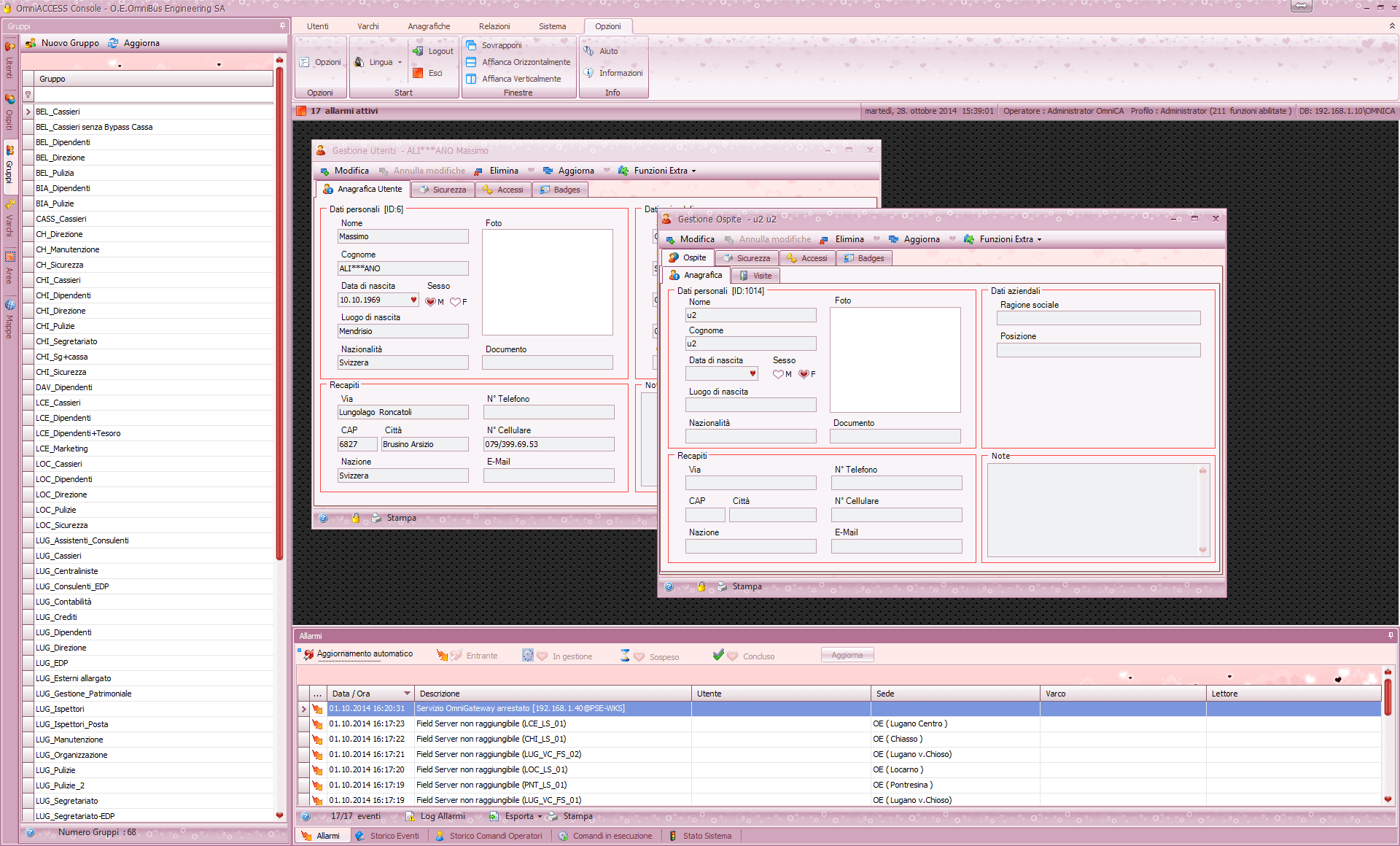Image resolution: width=1400 pixels, height=846 pixels.
Task: Click the 17 allarmi attivi bar
Action: tap(576, 111)
